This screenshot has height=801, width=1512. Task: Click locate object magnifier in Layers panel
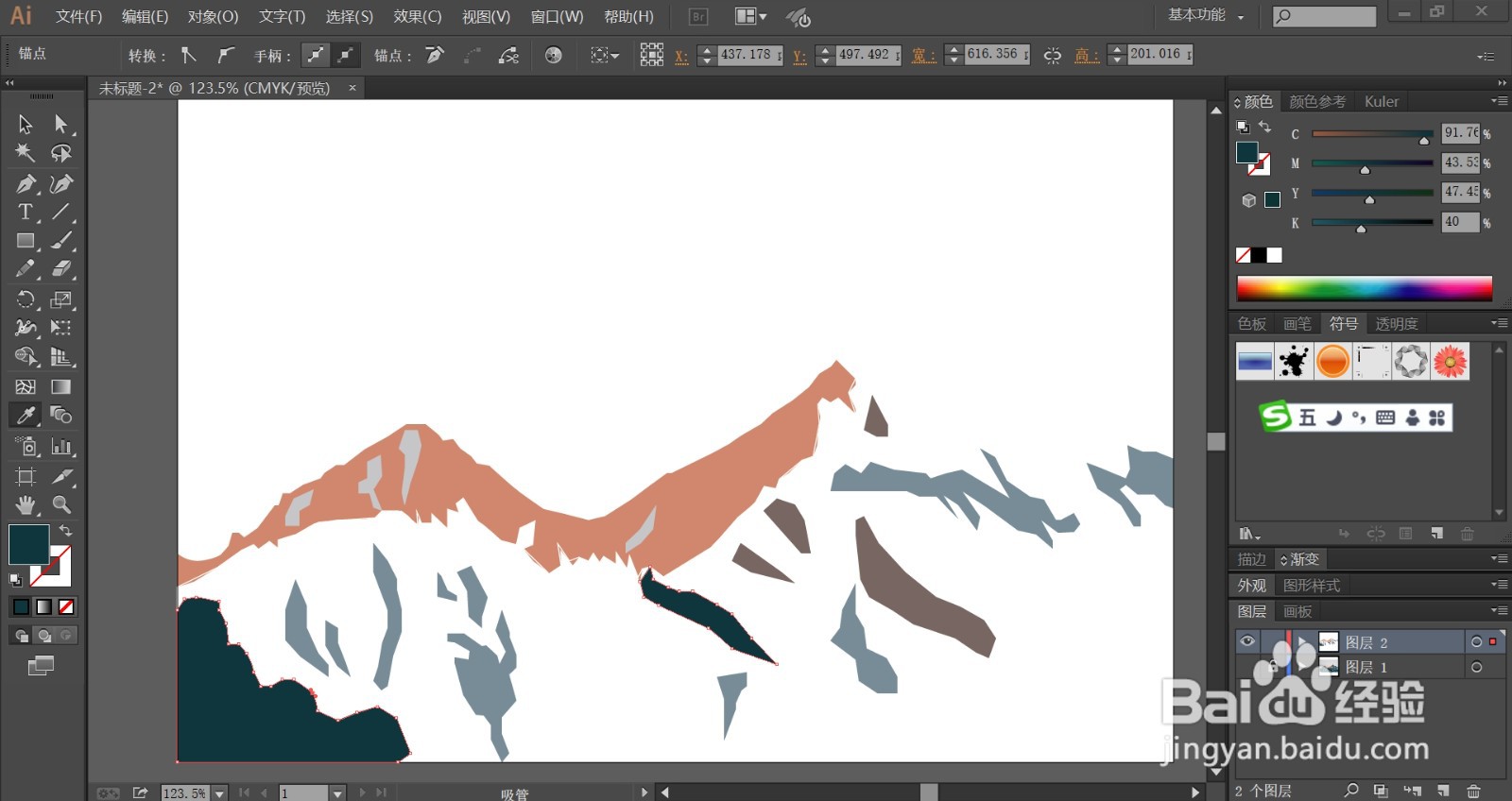click(x=1351, y=791)
